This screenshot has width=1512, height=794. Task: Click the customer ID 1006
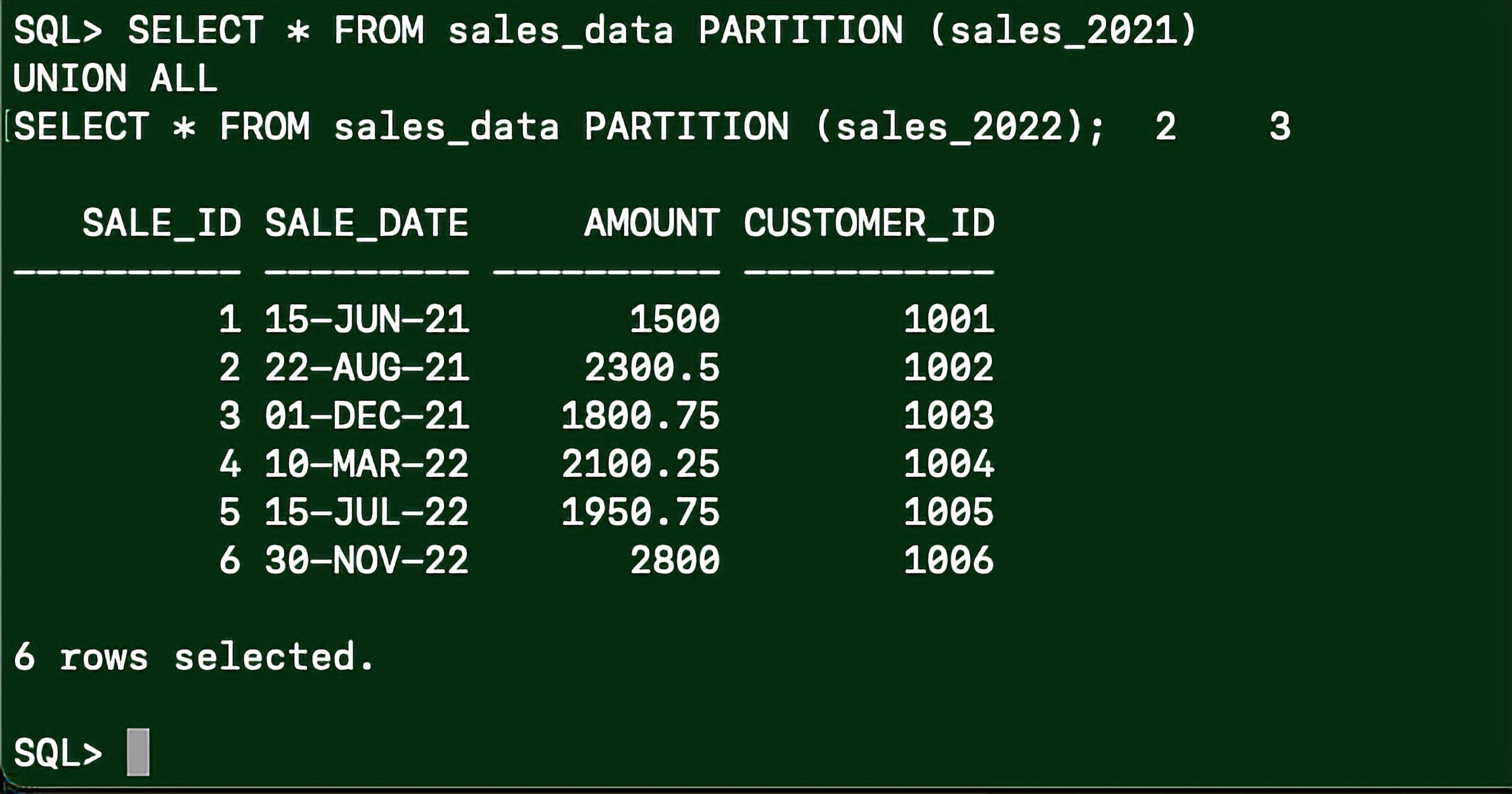949,561
